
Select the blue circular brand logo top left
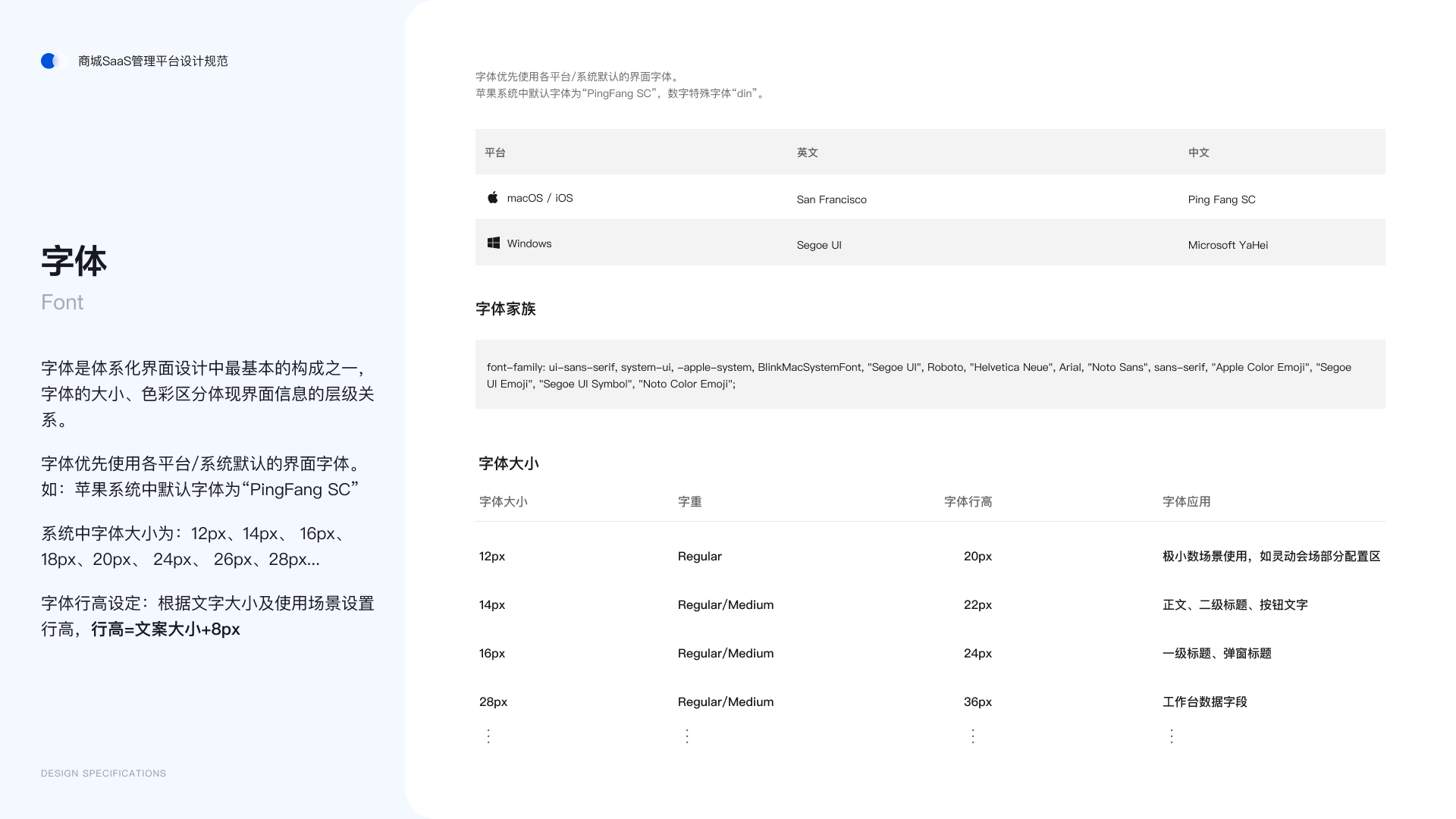[51, 61]
